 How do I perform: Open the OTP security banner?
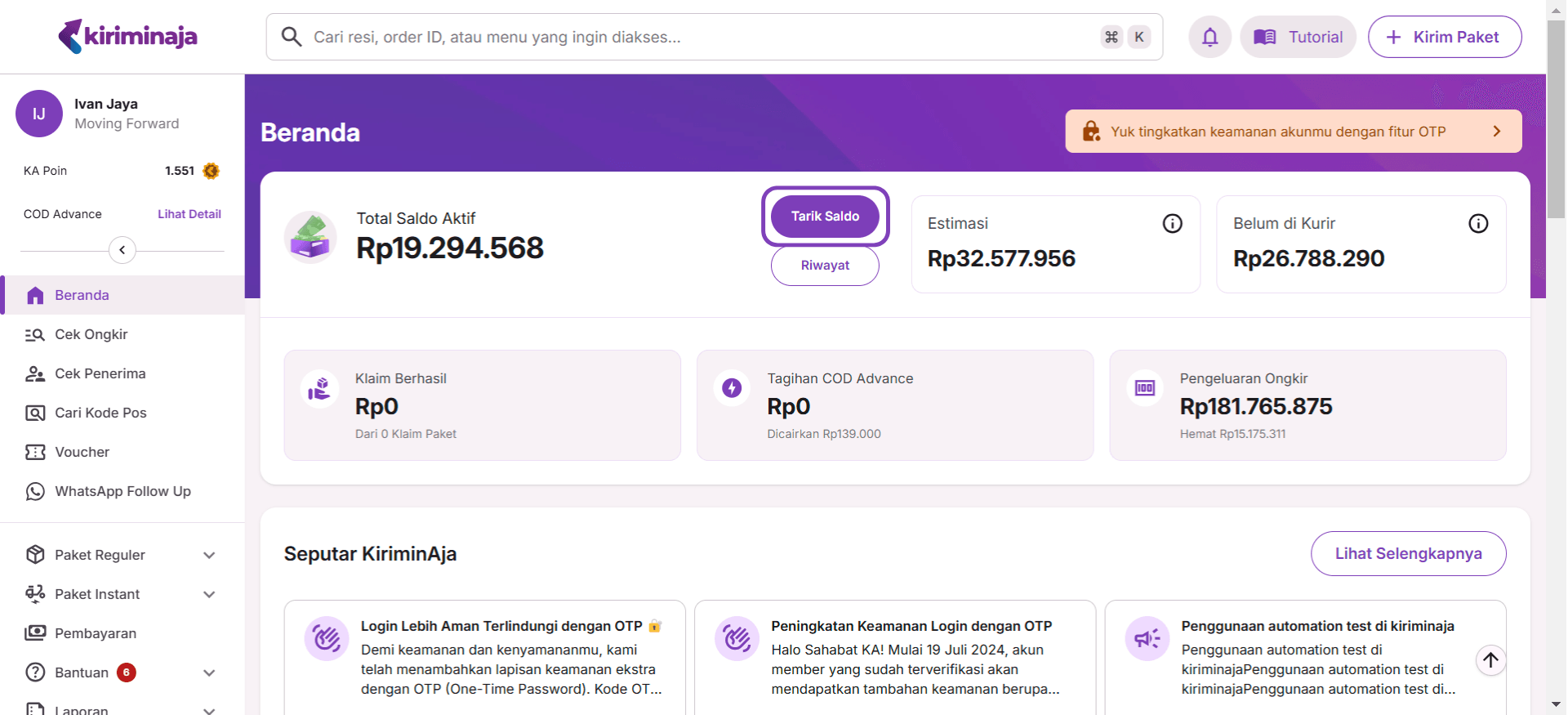click(x=1293, y=132)
